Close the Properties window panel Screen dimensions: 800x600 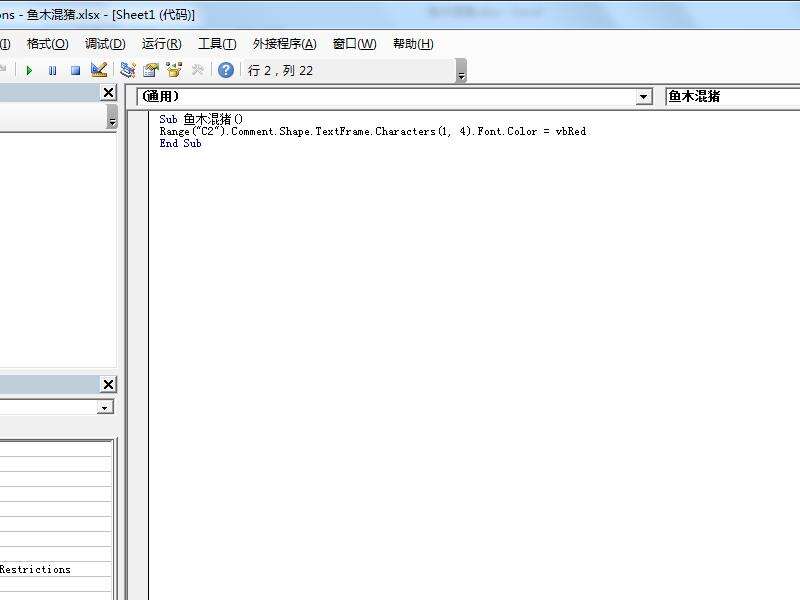tap(108, 384)
